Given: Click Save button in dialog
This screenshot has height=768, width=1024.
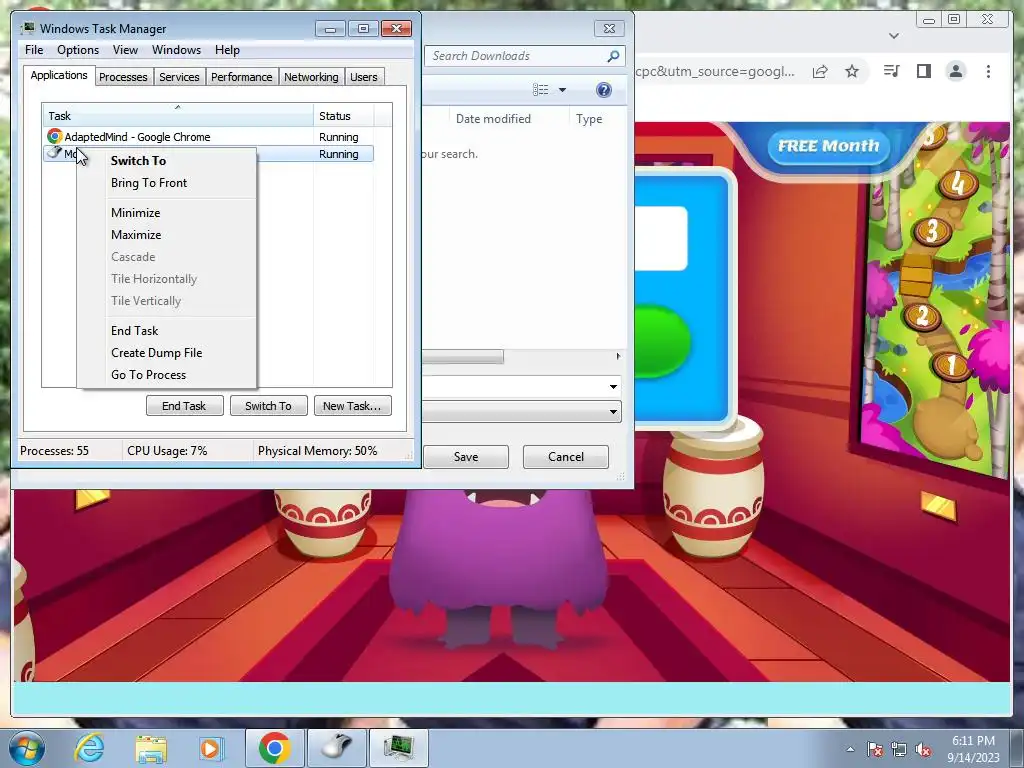Looking at the screenshot, I should coord(466,456).
